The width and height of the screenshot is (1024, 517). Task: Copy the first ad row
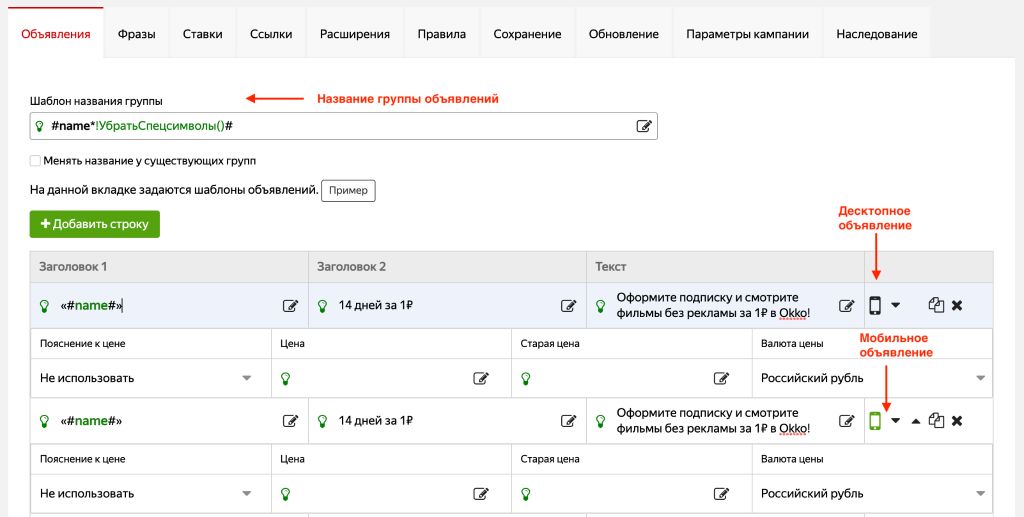pyautogui.click(x=936, y=306)
